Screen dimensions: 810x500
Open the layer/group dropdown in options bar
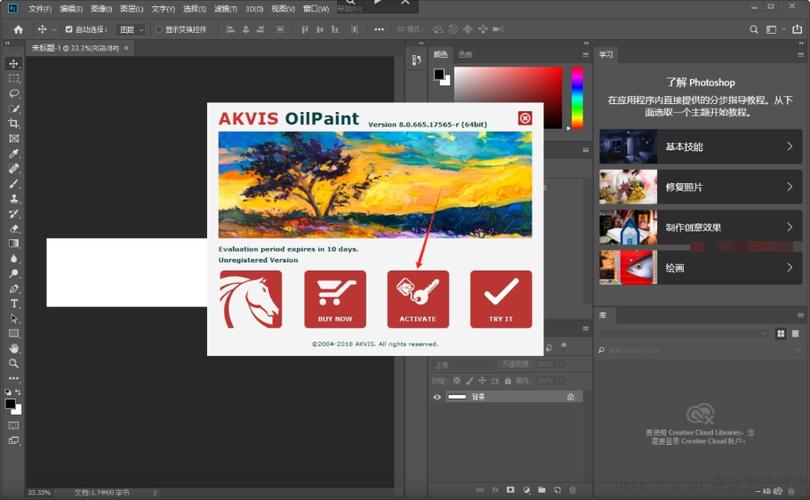tap(131, 29)
